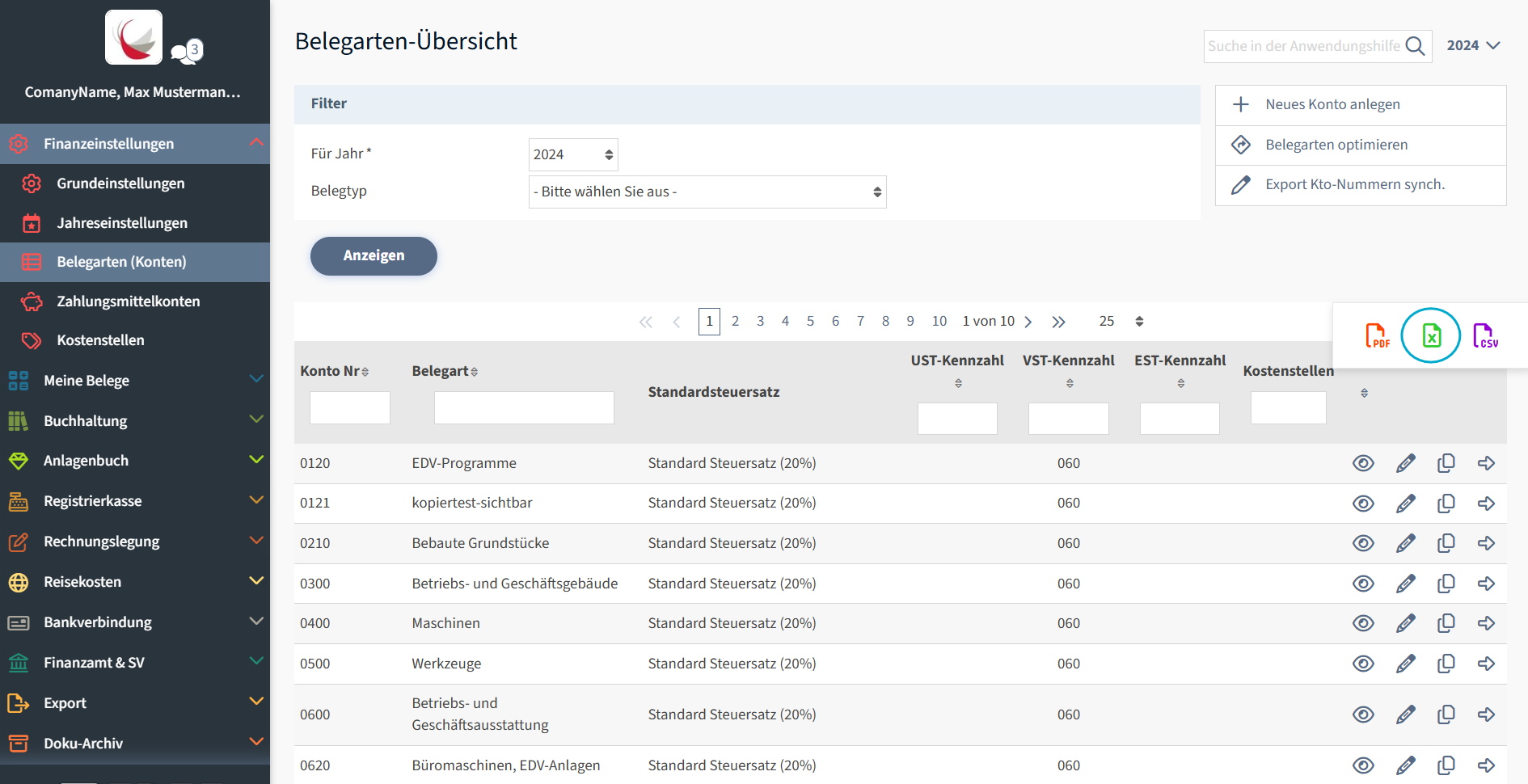This screenshot has height=784, width=1528.
Task: Export table as CSV file
Action: (x=1484, y=335)
